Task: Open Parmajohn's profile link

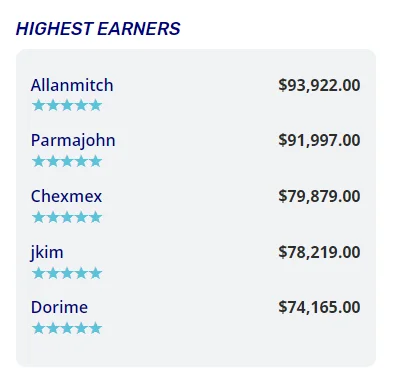Action: [x=73, y=140]
